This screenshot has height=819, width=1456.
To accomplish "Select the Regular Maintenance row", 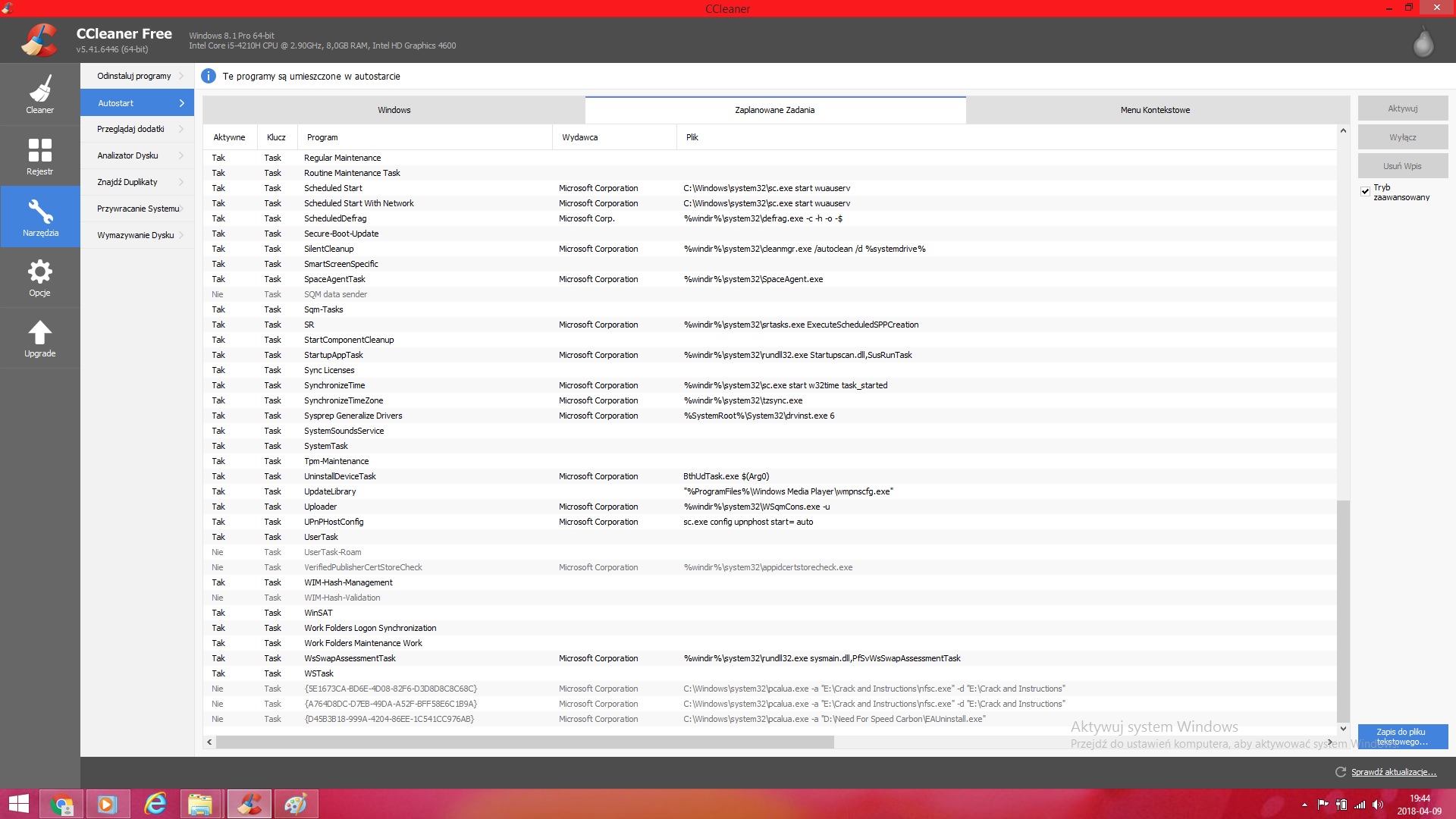I will click(770, 158).
